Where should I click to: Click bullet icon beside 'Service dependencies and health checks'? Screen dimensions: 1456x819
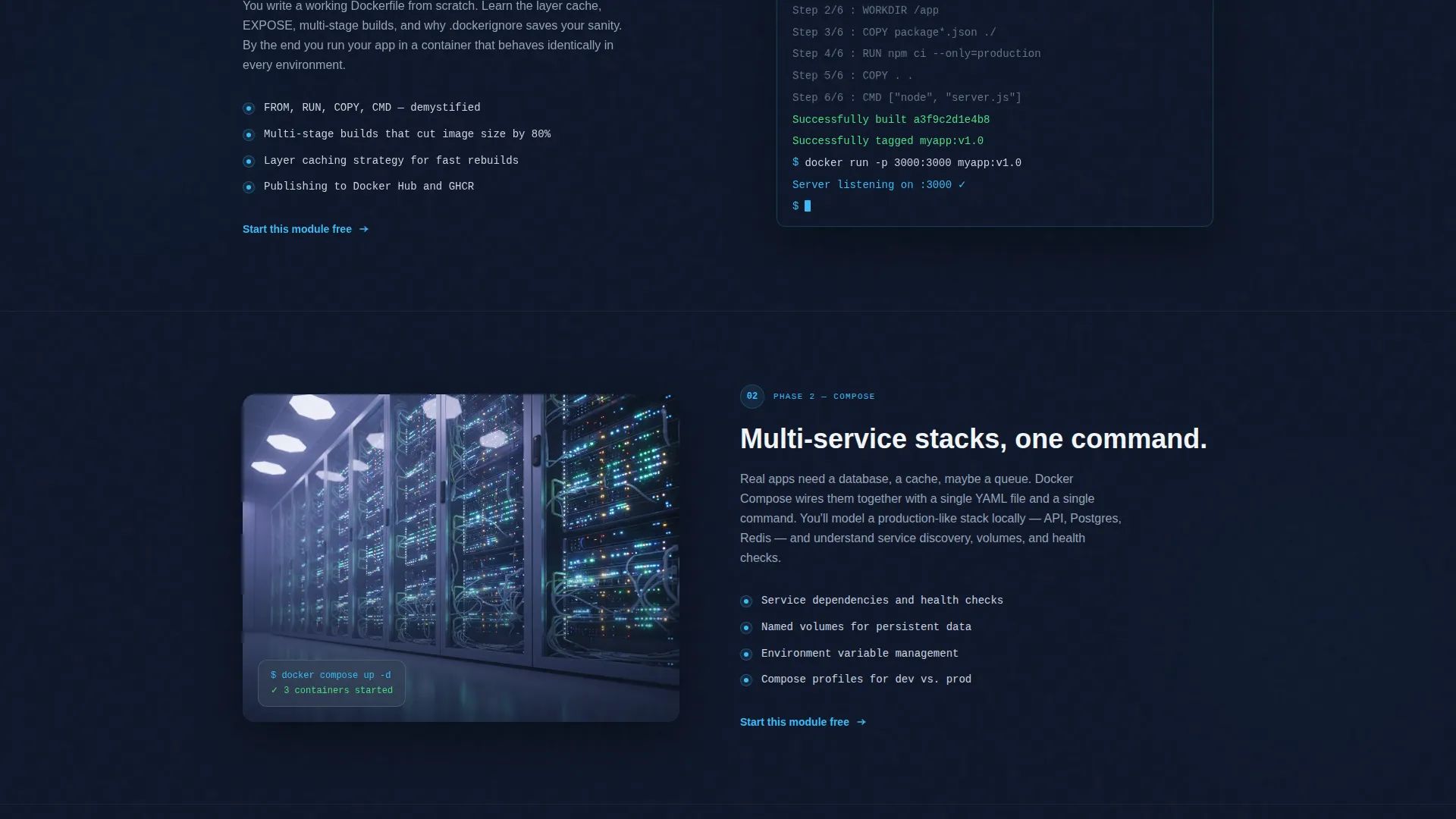[746, 601]
